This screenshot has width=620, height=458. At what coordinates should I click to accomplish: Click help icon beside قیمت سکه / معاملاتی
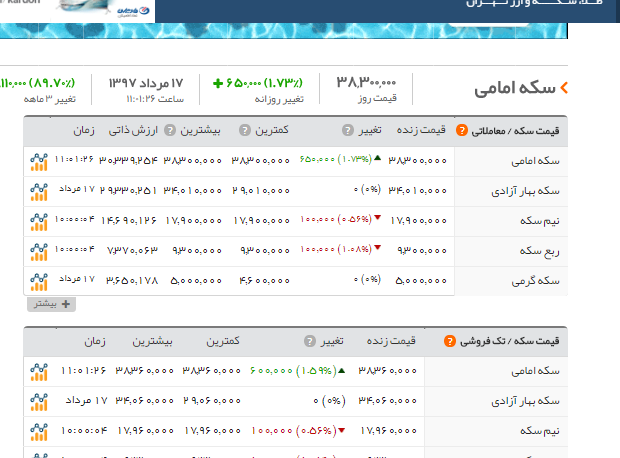coord(461,130)
